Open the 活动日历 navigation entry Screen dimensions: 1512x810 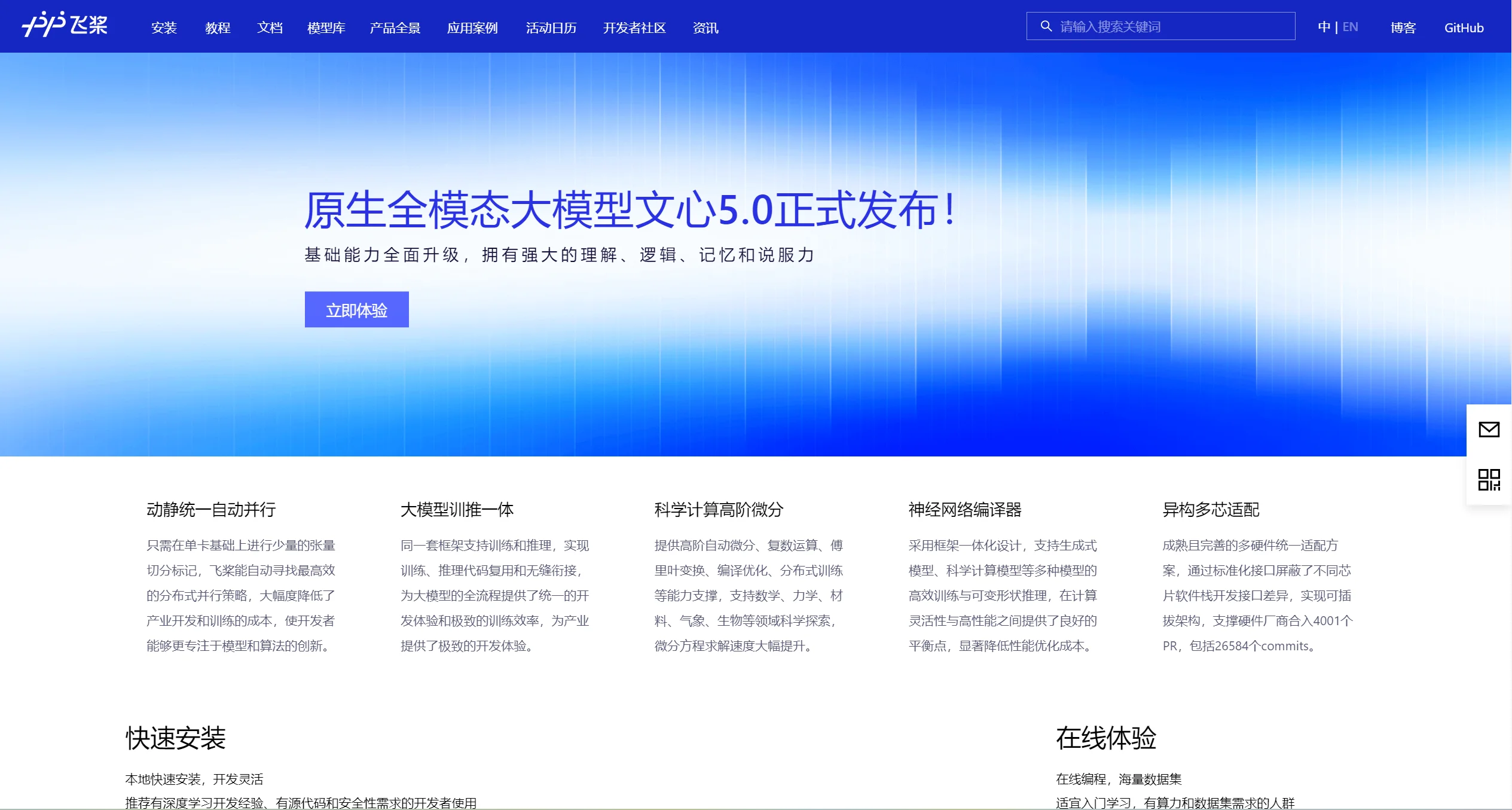coord(551,28)
